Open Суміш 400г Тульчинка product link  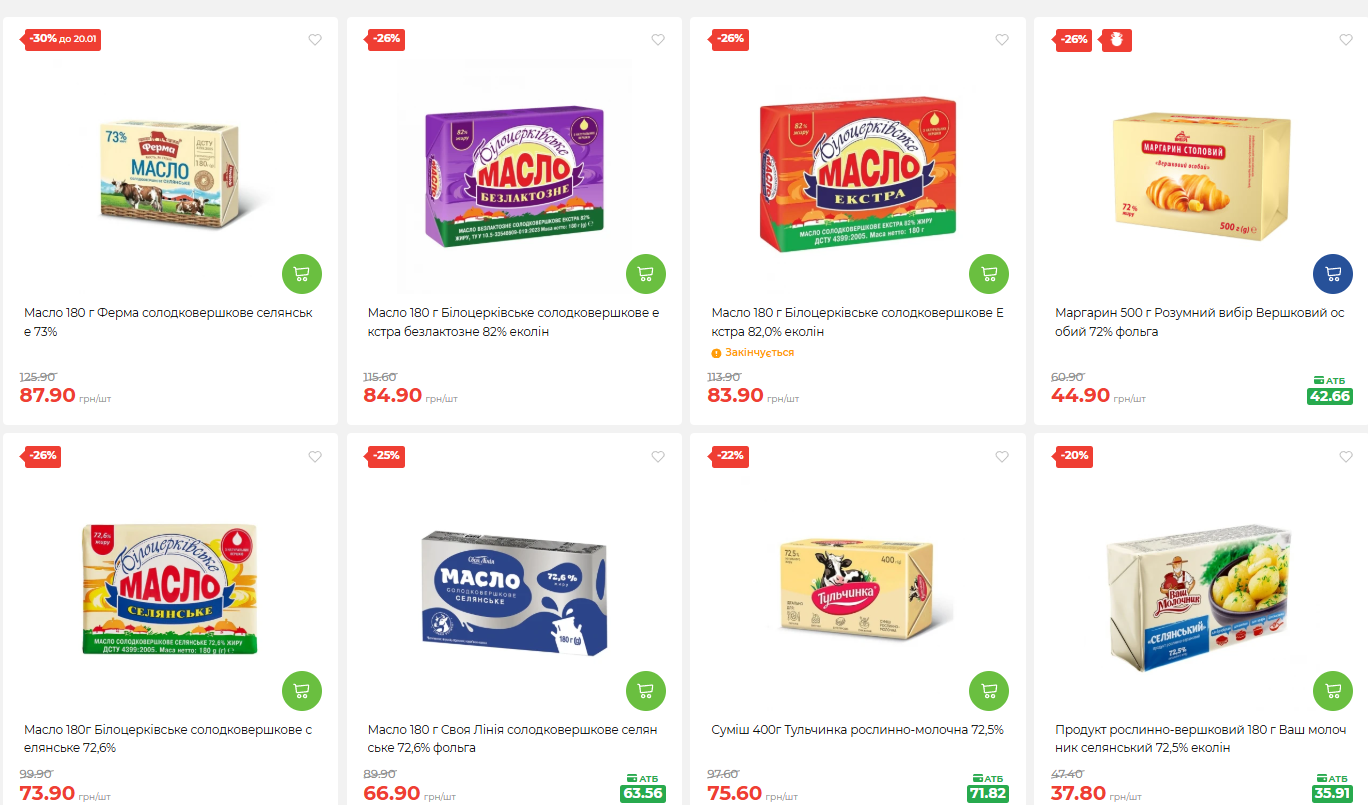857,730
